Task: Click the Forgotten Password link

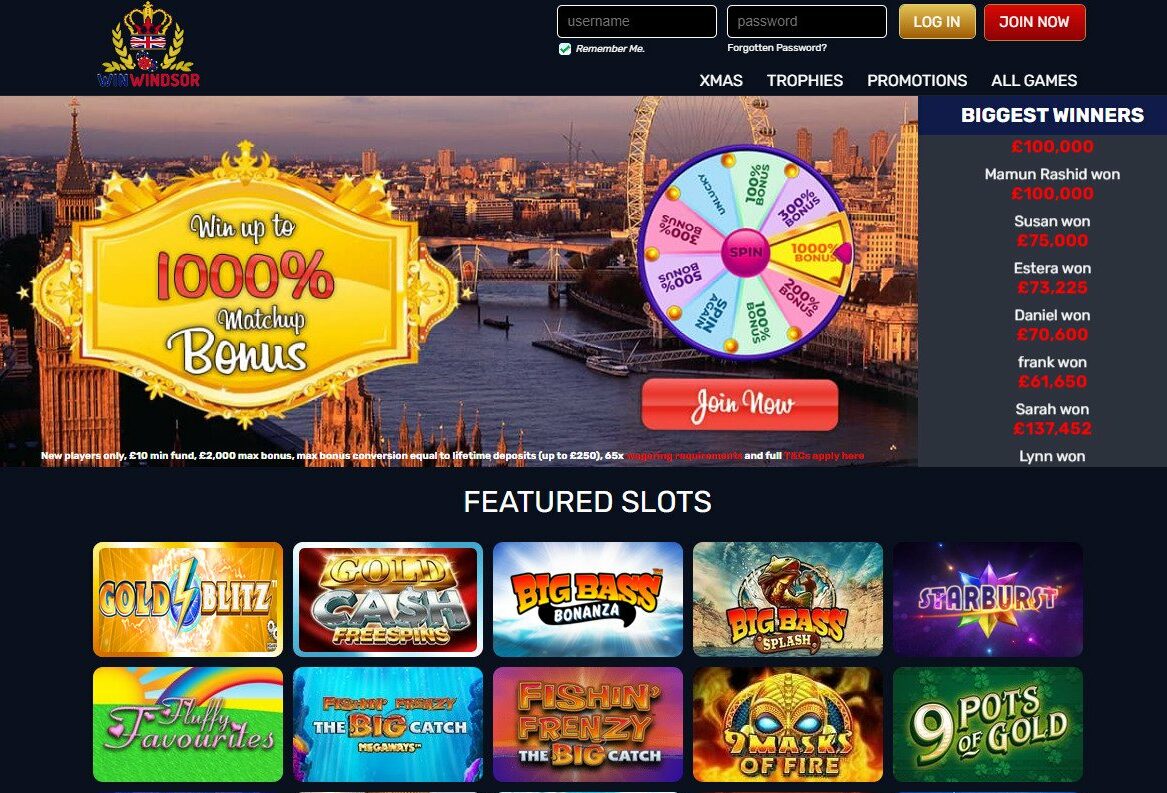Action: pyautogui.click(x=777, y=48)
